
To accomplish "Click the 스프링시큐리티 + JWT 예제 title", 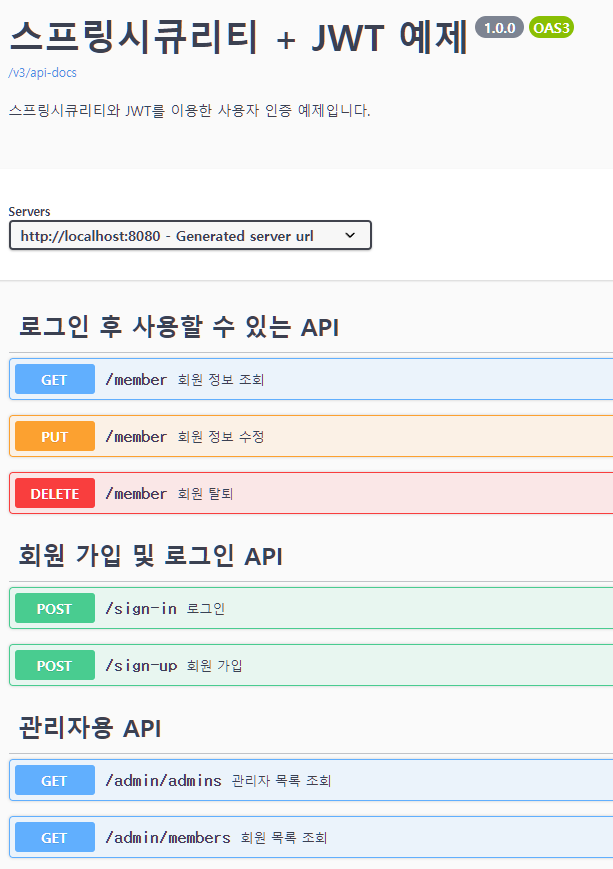I will 239,37.
